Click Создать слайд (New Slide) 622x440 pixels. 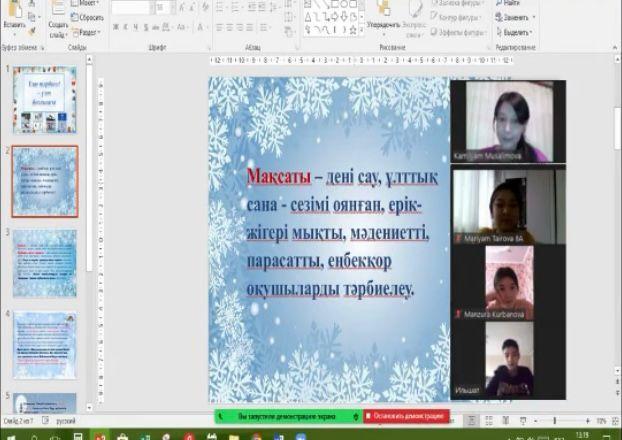[58, 18]
